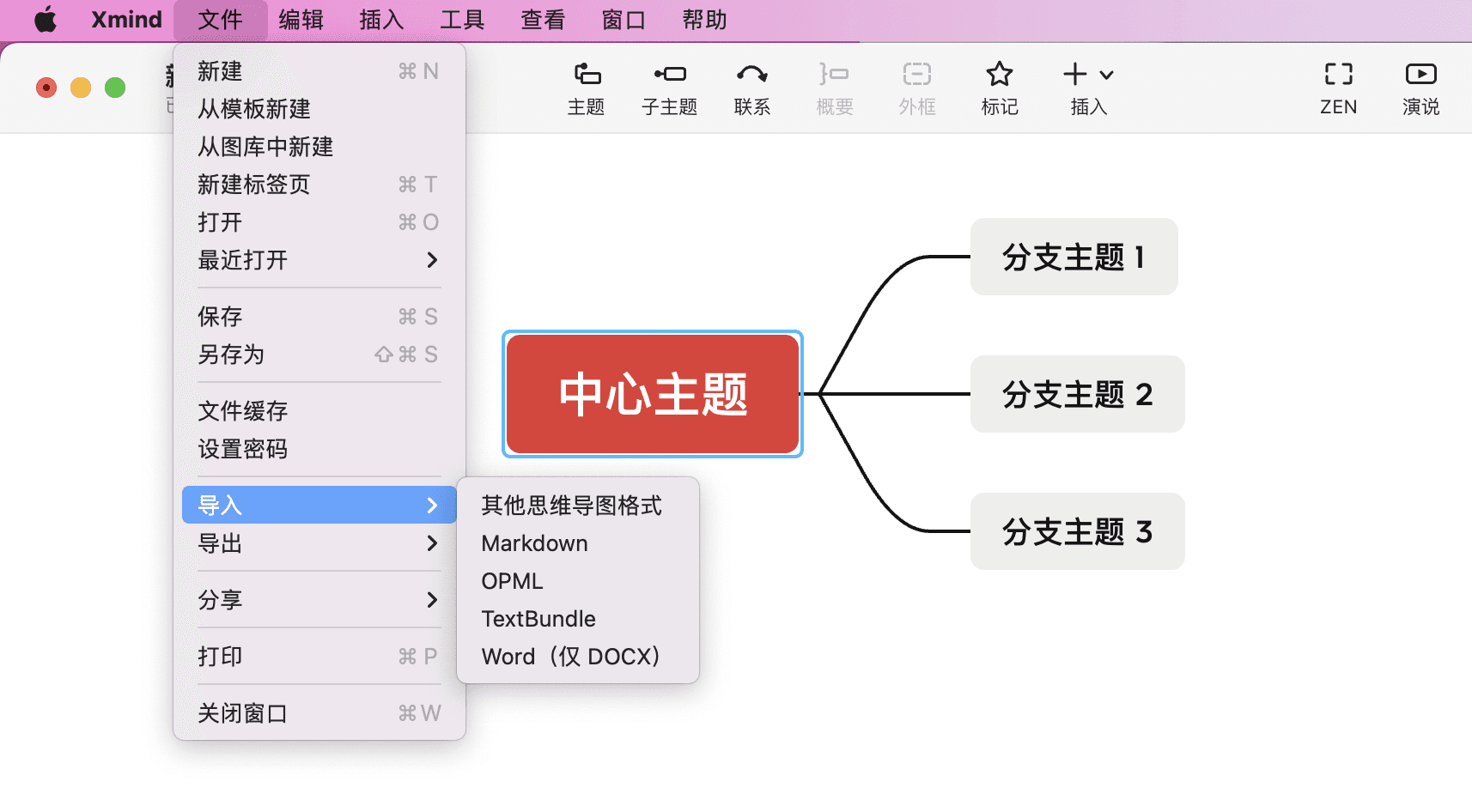Viewport: 1472px width, 812px height.
Task: Choose 从图库中新建 menu entry
Action: click(x=319, y=147)
